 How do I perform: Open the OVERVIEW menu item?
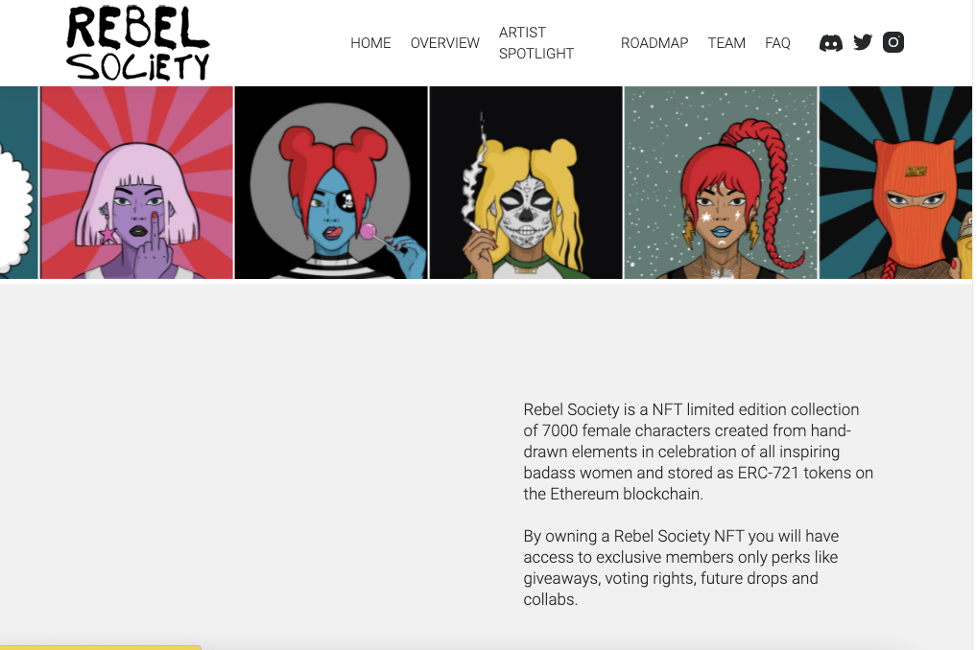(445, 43)
